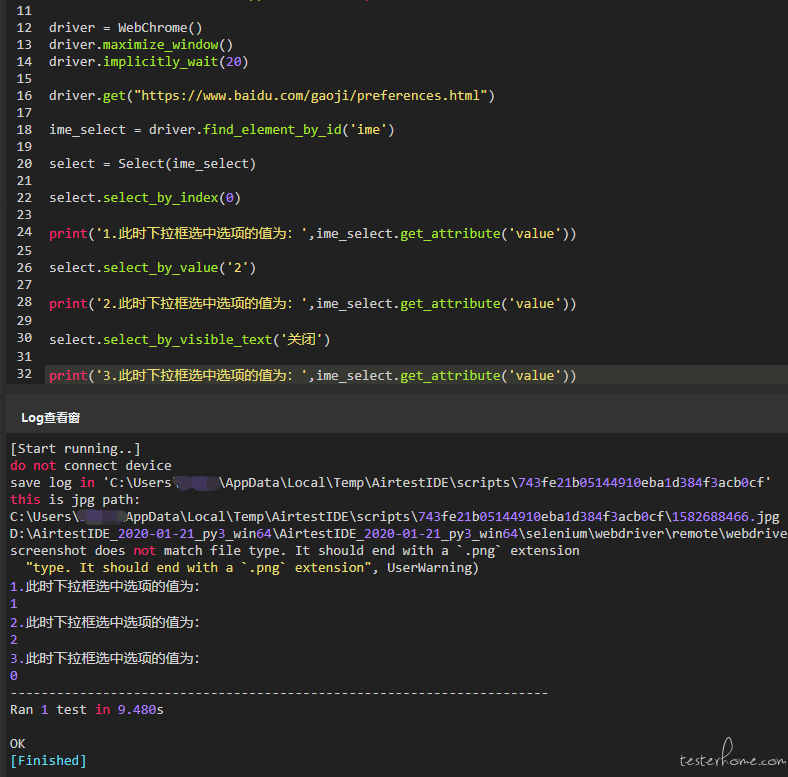This screenshot has width=788, height=777.
Task: Click the log output '3.此时下拉框选中选项的值为:'
Action: 105,658
